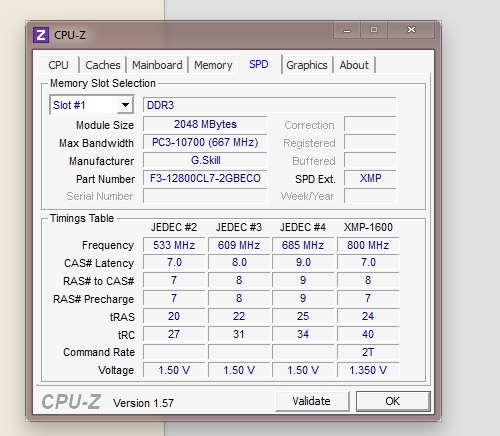Open the Memory tab
Viewport: 500px width, 436px height.
[x=213, y=65]
